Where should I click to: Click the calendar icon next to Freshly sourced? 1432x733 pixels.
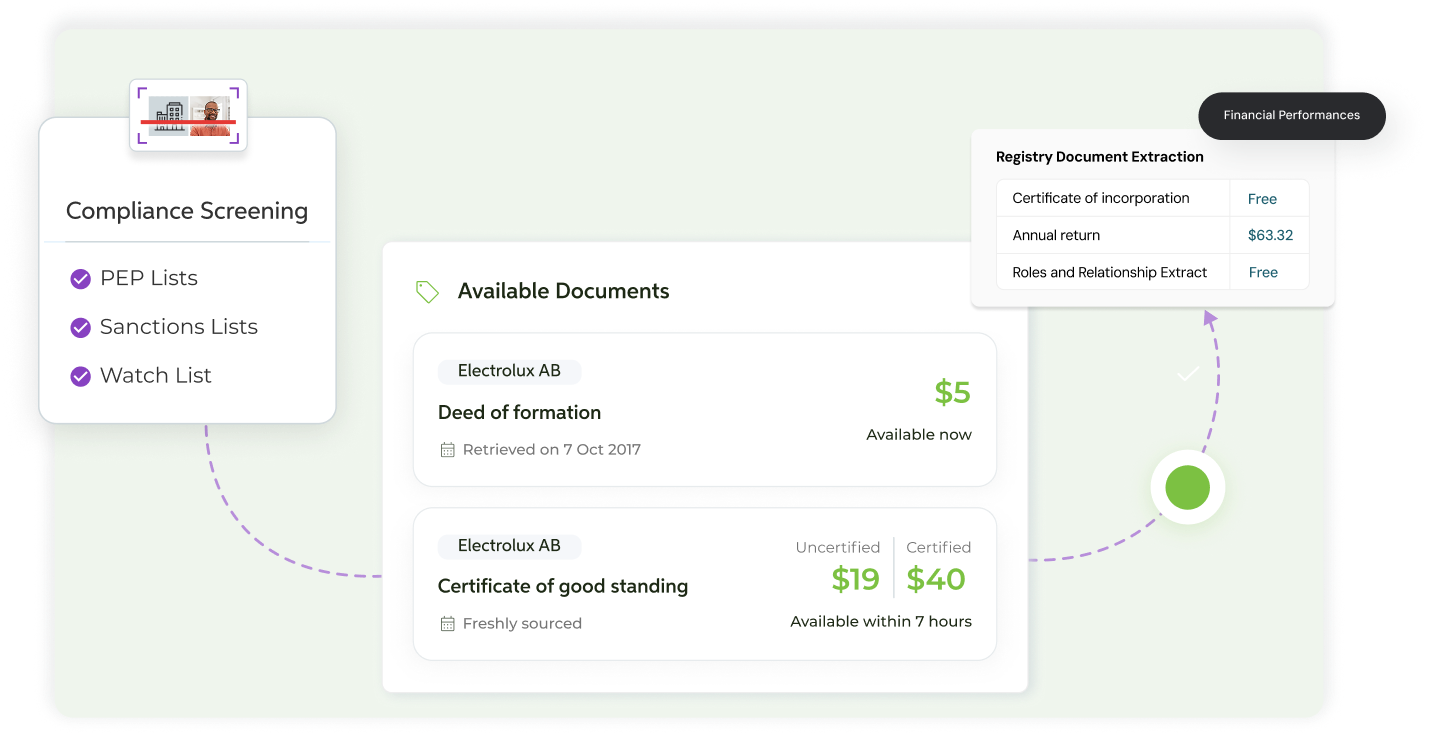pyautogui.click(x=447, y=624)
